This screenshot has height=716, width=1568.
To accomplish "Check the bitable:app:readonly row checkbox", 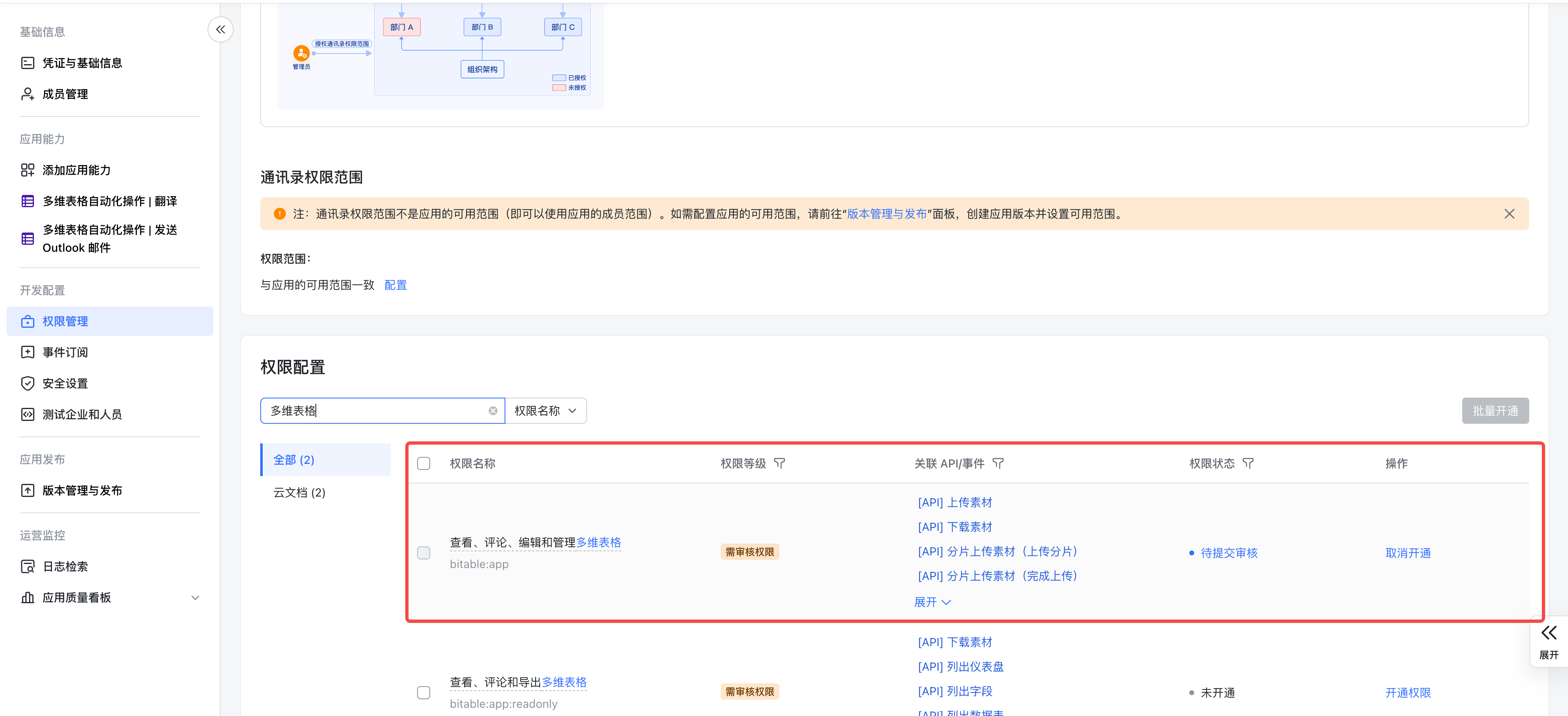I will pos(424,692).
